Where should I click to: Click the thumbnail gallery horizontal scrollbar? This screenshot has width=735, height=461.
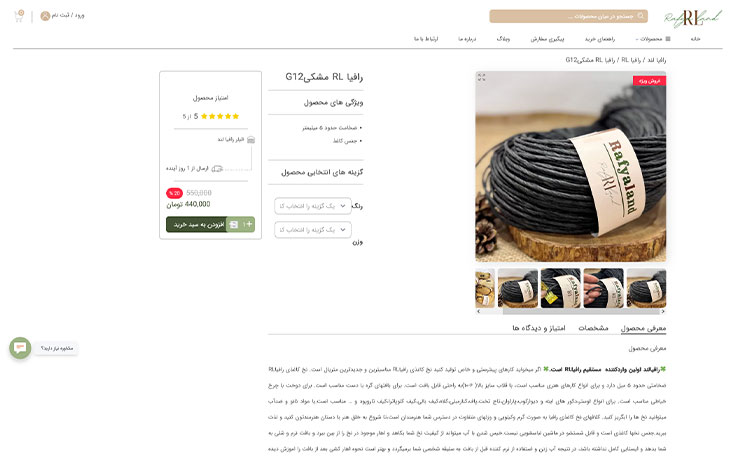[x=581, y=311]
